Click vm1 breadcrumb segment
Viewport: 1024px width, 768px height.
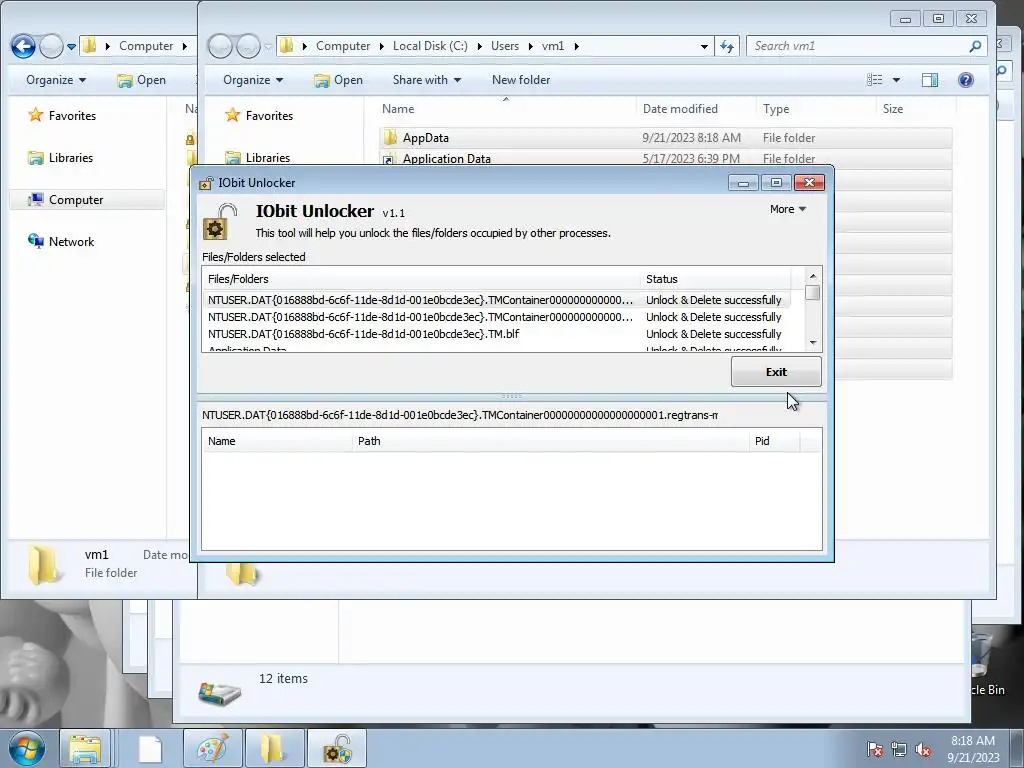tap(552, 46)
